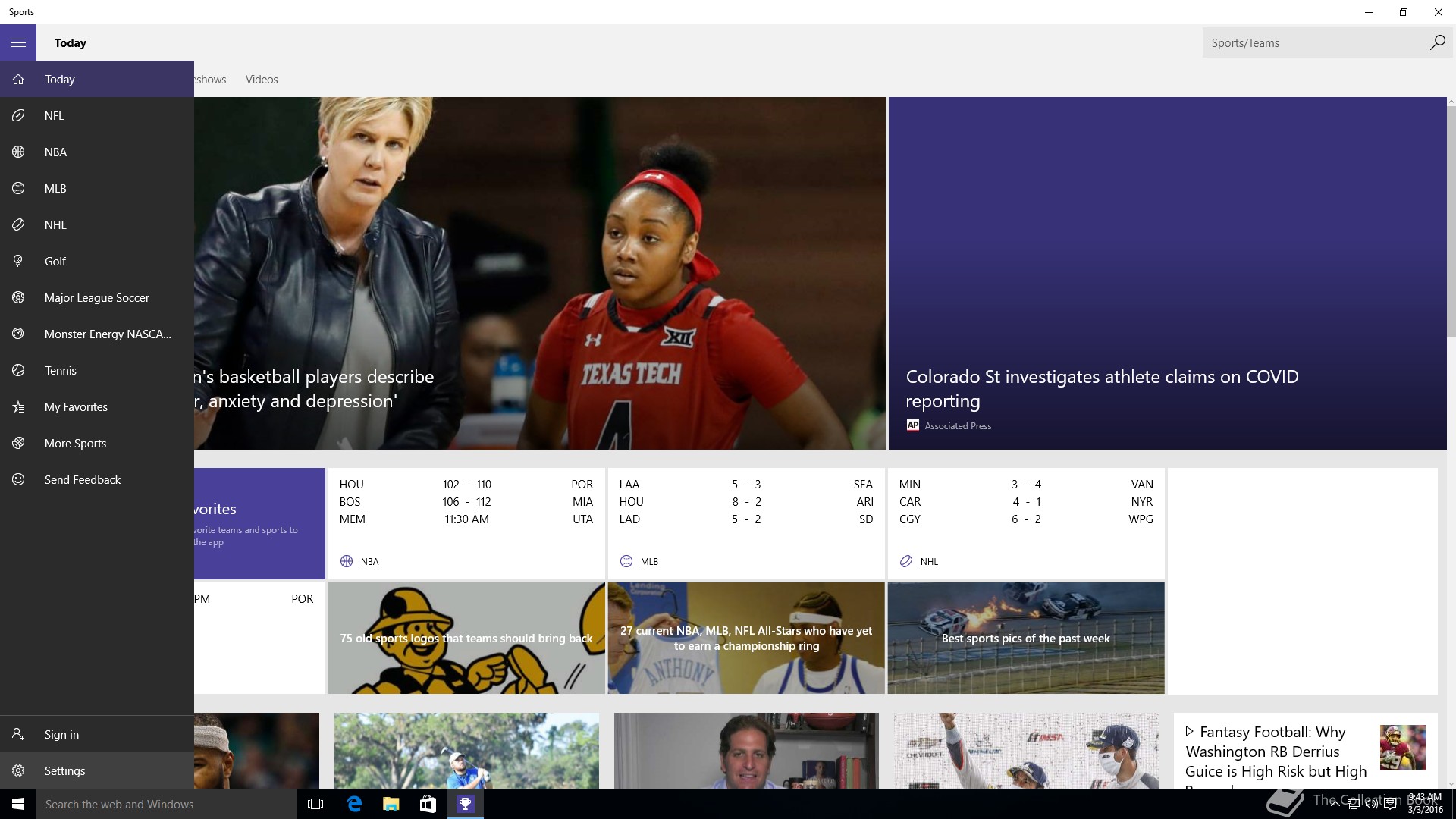Click the Sports trophy taskbar icon
The width and height of the screenshot is (1456, 819).
(465, 804)
